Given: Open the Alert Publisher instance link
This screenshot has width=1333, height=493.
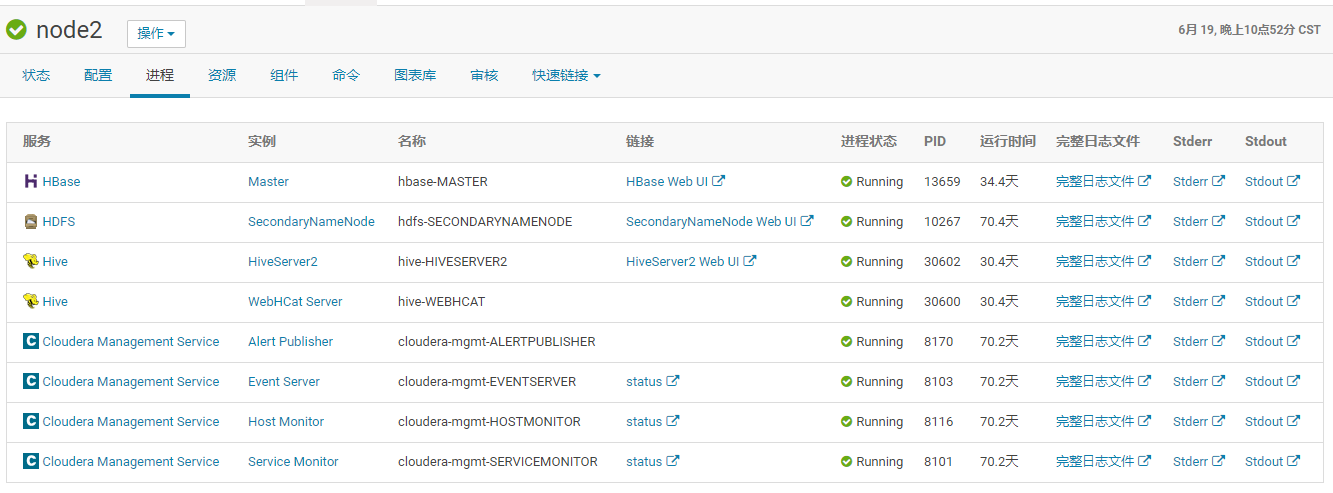Looking at the screenshot, I should click(x=290, y=342).
